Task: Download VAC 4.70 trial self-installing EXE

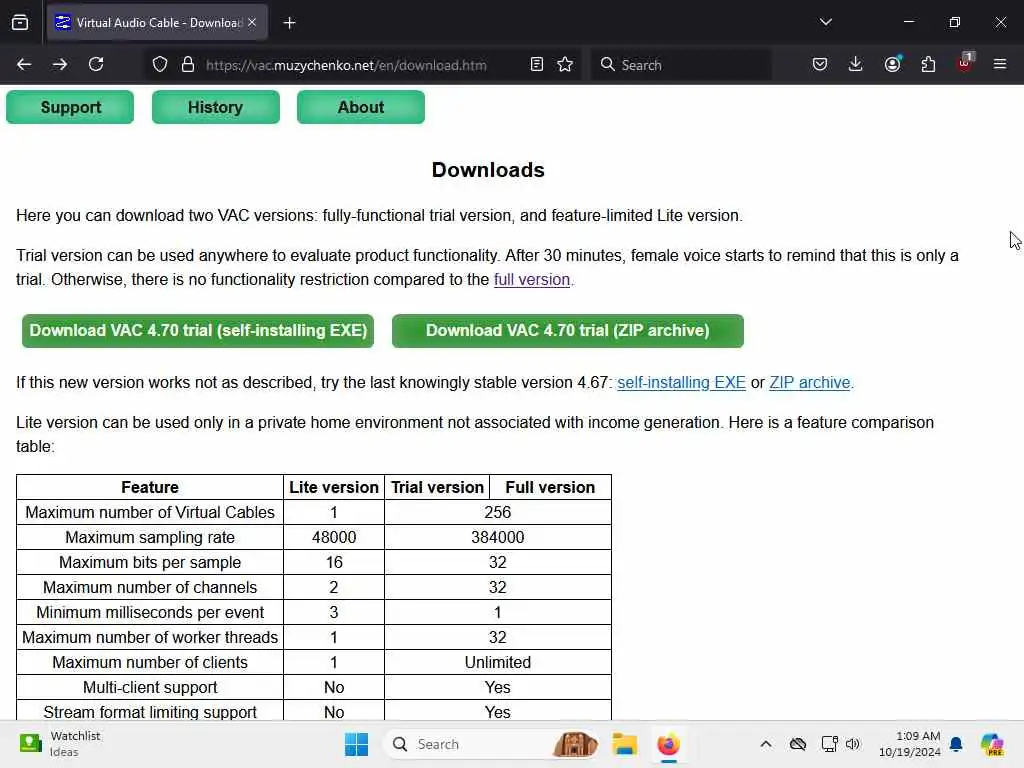Action: pyautogui.click(x=198, y=330)
